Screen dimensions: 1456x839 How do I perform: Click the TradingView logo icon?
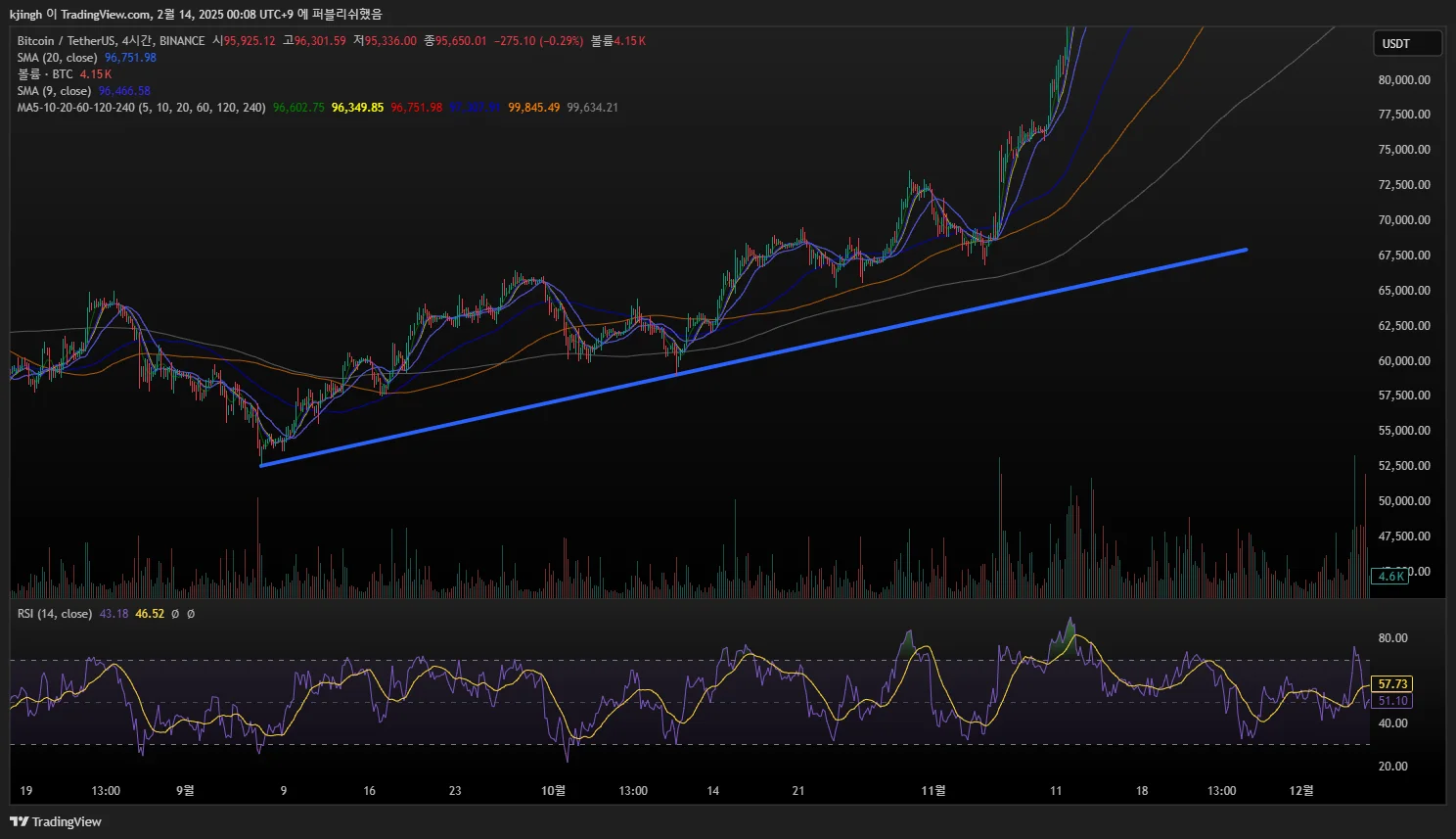click(19, 821)
